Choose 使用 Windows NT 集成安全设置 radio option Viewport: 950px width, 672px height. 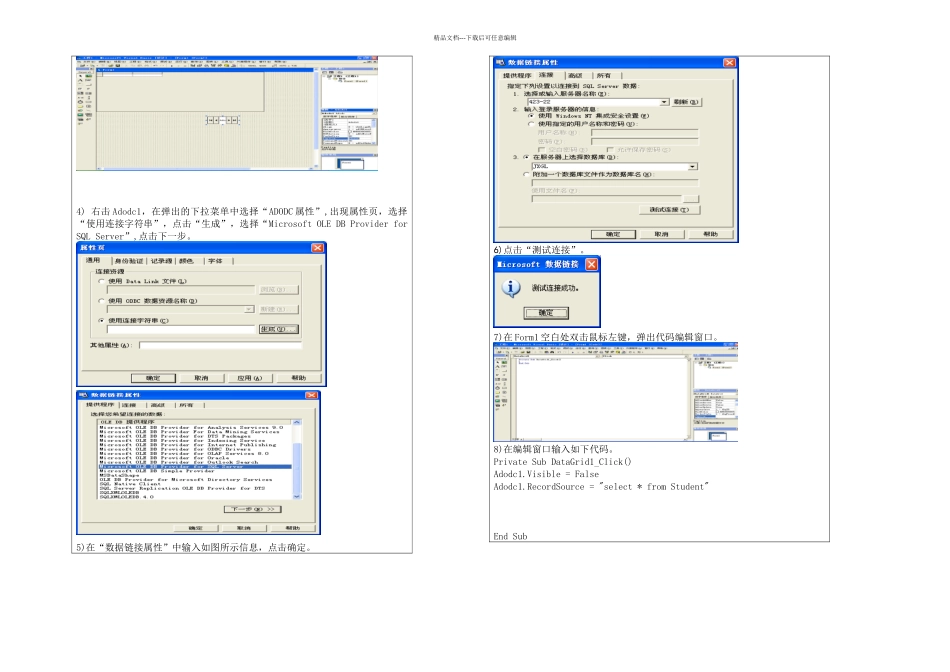(x=531, y=116)
